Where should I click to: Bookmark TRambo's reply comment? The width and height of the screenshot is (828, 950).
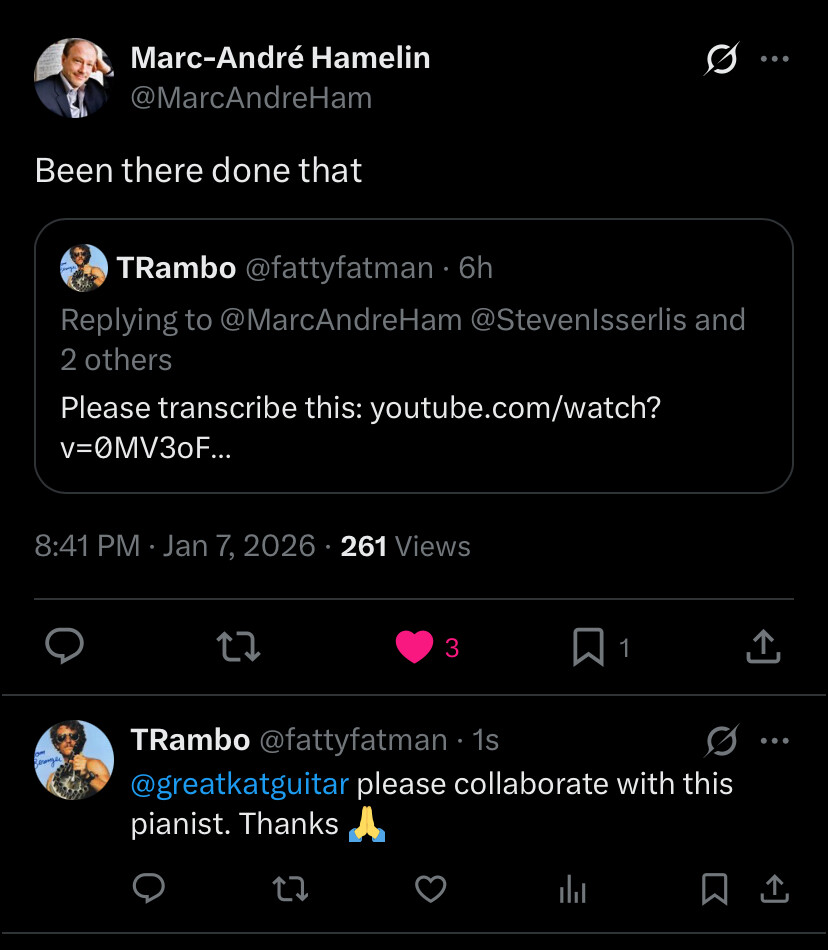tap(714, 888)
